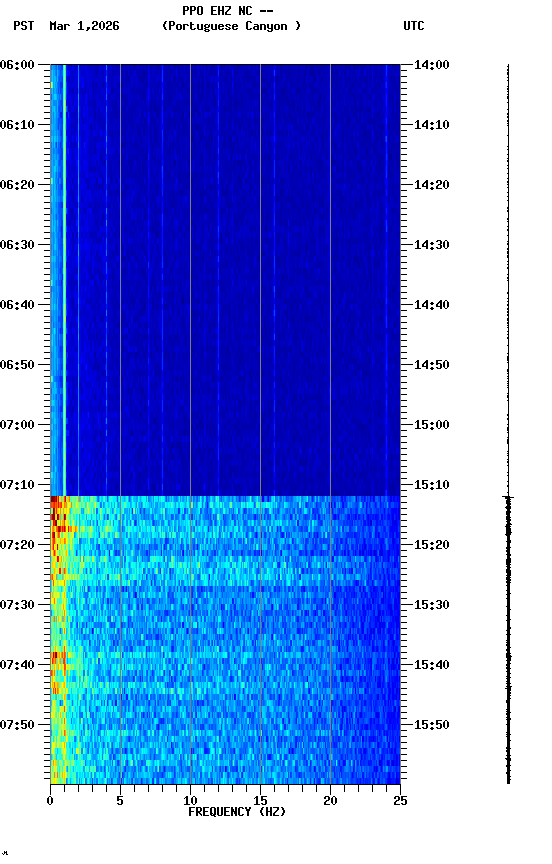Click the 15:00 UTC time label

click(432, 425)
